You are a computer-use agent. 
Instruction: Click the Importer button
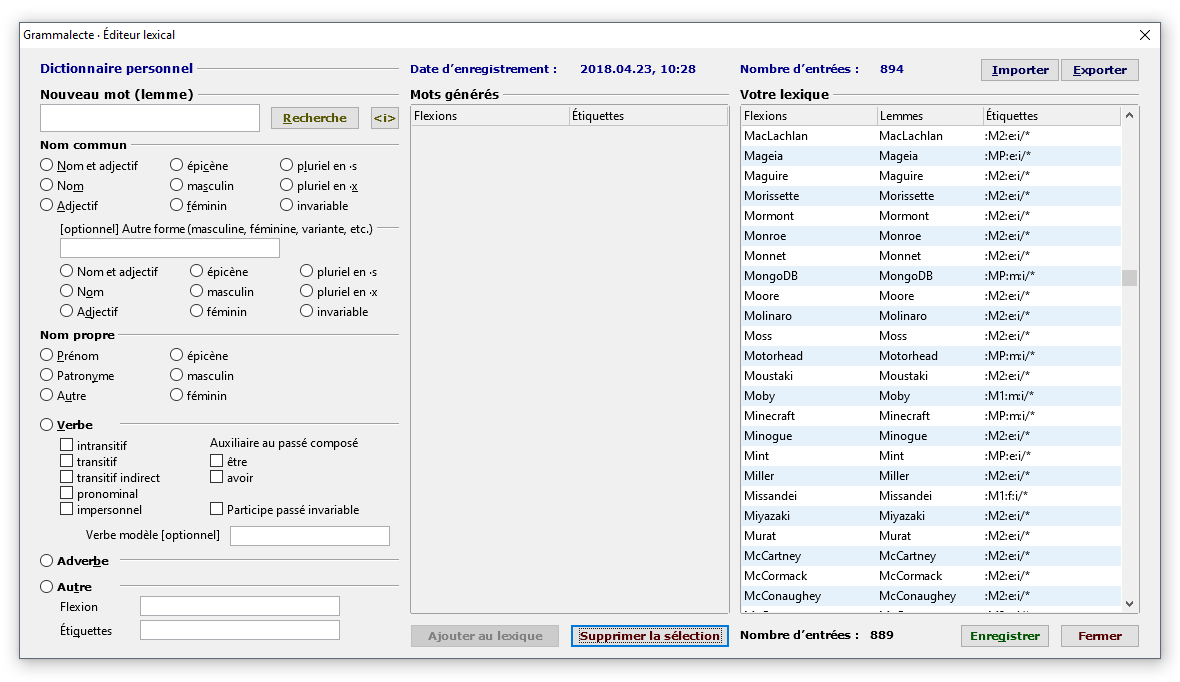click(x=1019, y=70)
